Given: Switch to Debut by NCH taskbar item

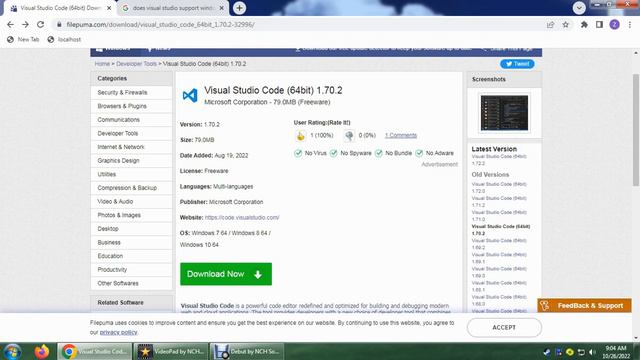Looking at the screenshot, I should coord(247,351).
